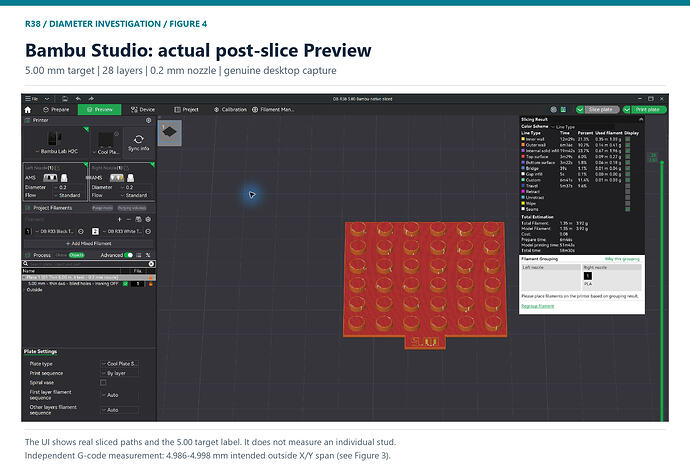Toggle Seams display checkbox

(628, 209)
